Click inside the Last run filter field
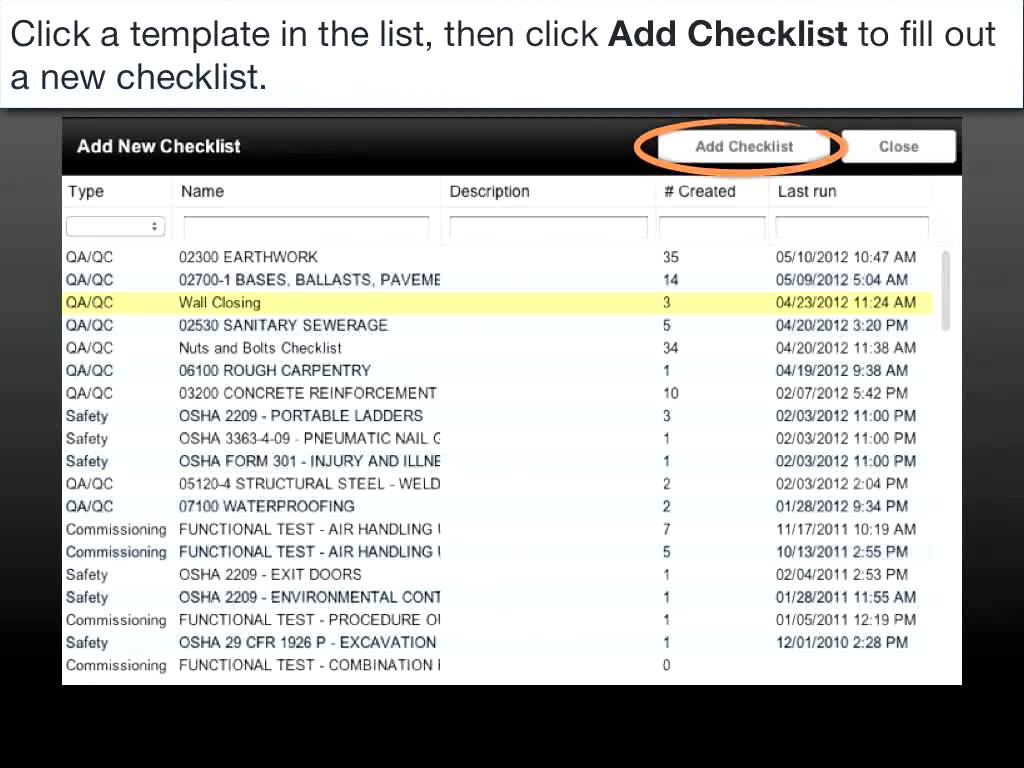This screenshot has height=768, width=1024. (852, 226)
